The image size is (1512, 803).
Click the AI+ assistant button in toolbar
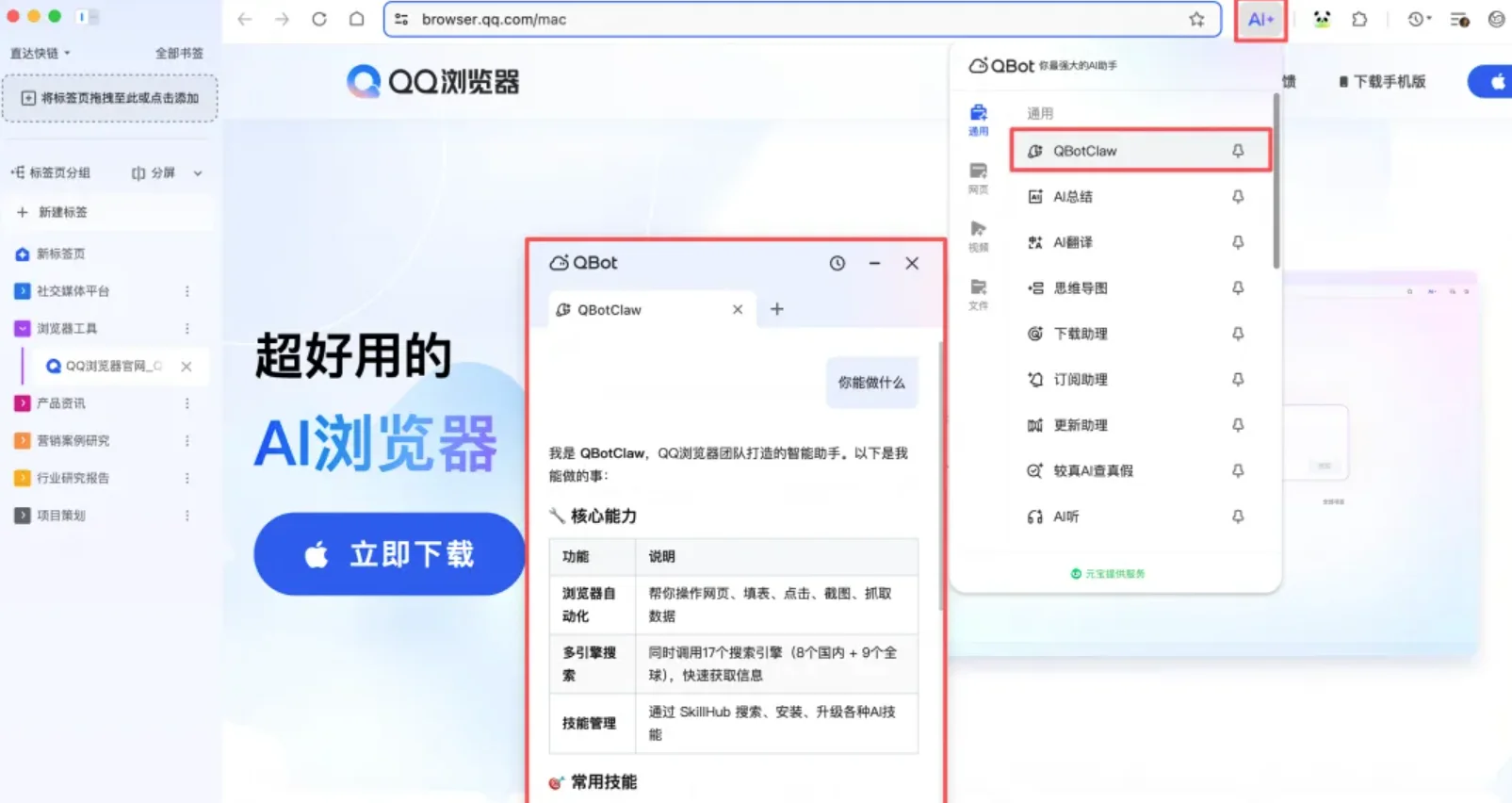[x=1260, y=20]
